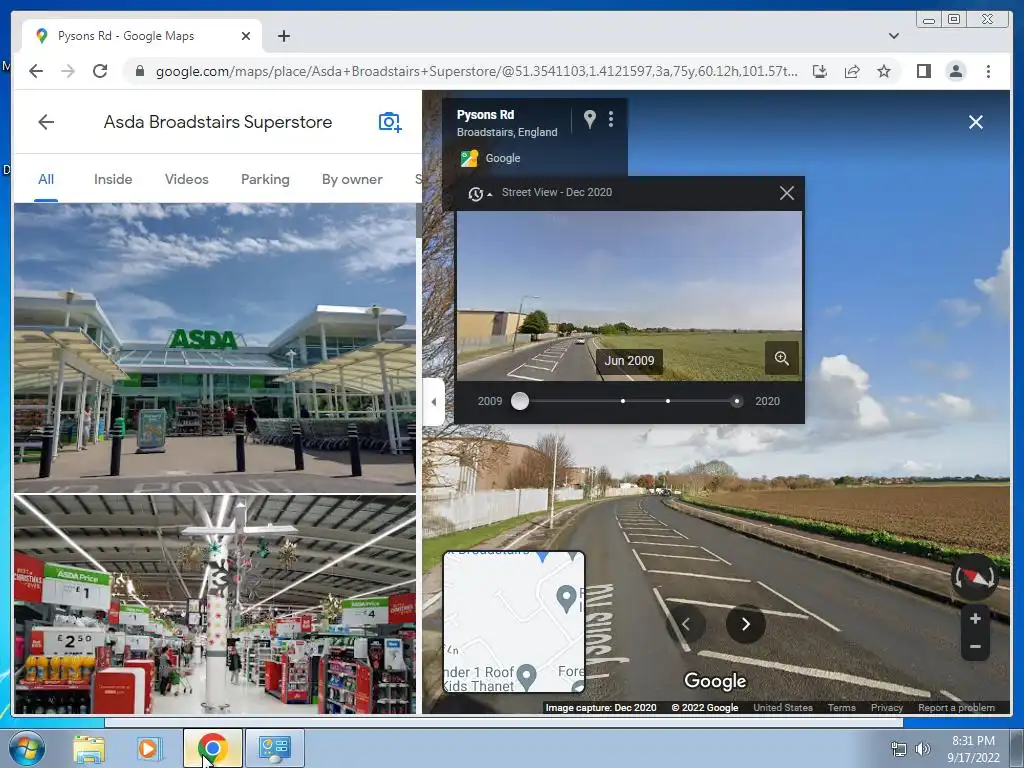Click Report a problem link
The width and height of the screenshot is (1024, 768).
pyautogui.click(x=956, y=707)
